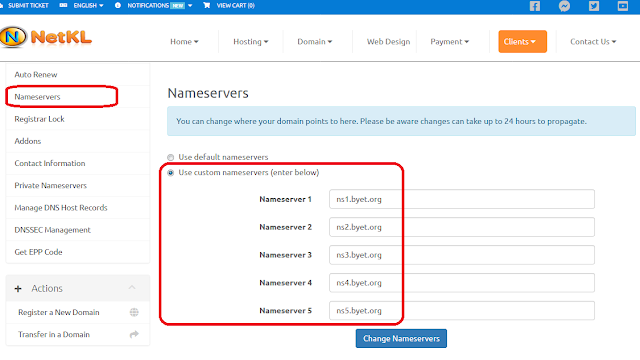
Task: Click the NetKL logo
Action: tap(46, 38)
